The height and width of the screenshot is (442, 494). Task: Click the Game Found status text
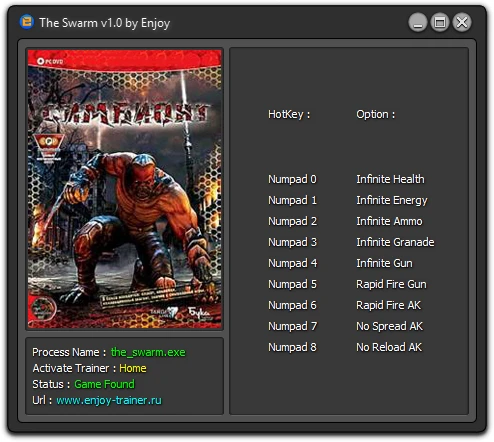pos(104,384)
